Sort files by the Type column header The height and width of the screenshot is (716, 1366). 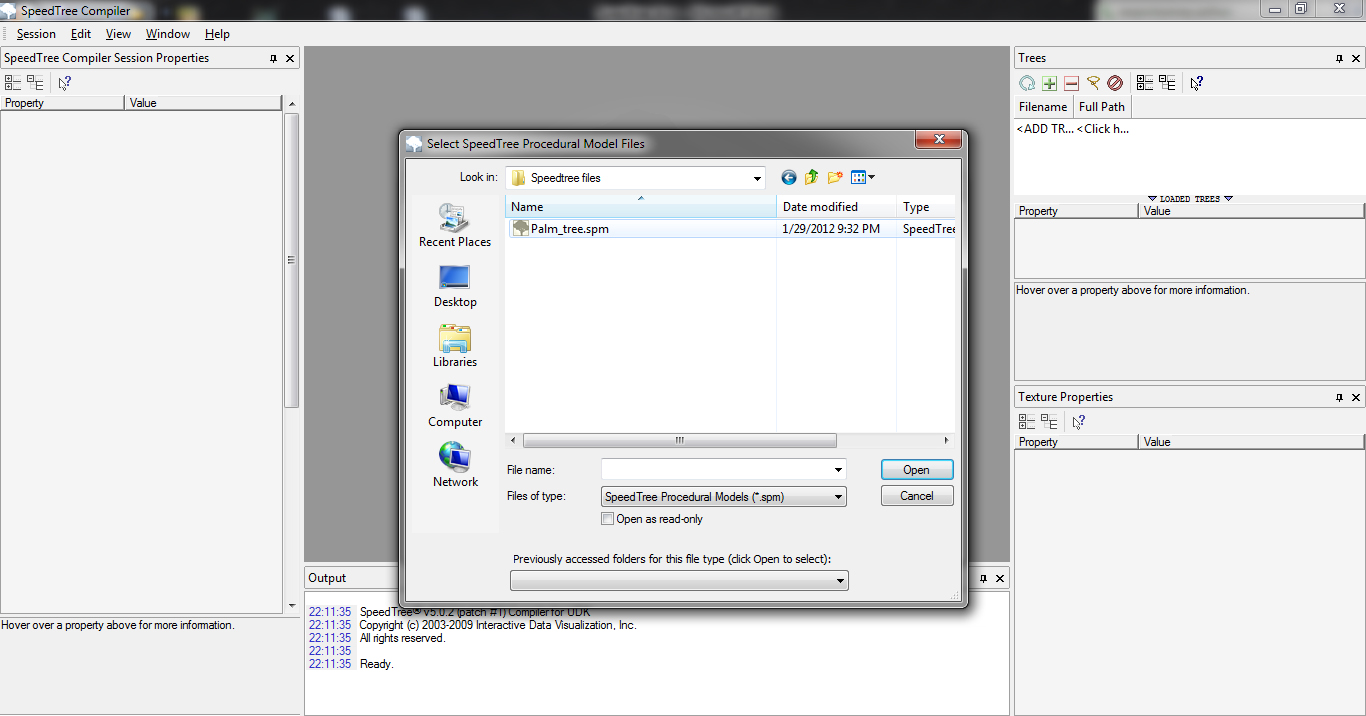tap(926, 207)
